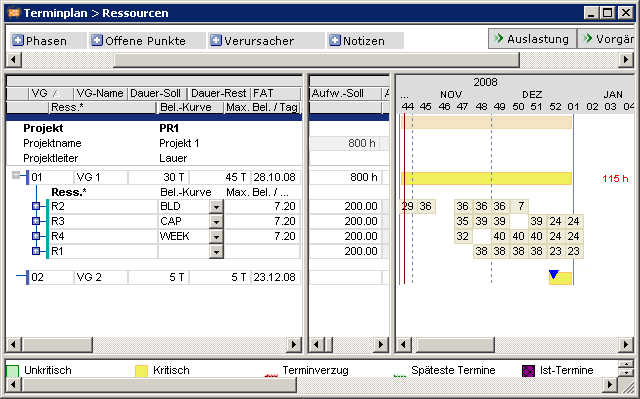Click the VG-Name column header
This screenshot has height=399, width=640.
(100, 93)
